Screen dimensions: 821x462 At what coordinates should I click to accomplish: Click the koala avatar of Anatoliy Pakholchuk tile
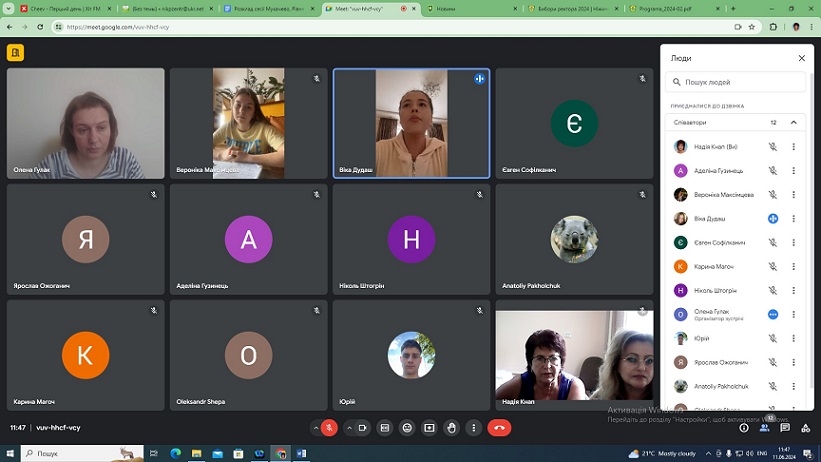point(574,239)
